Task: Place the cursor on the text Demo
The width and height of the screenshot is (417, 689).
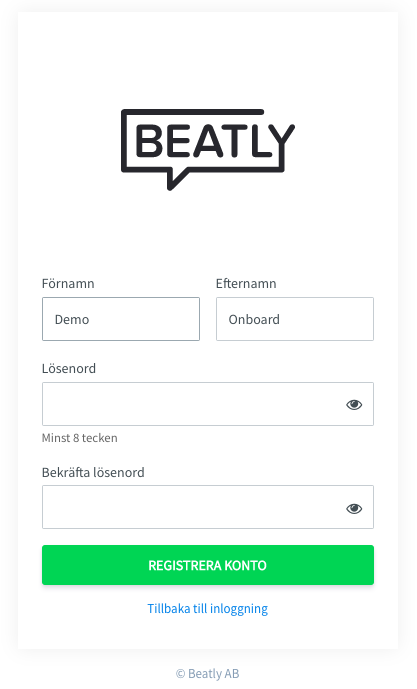Action: click(72, 319)
